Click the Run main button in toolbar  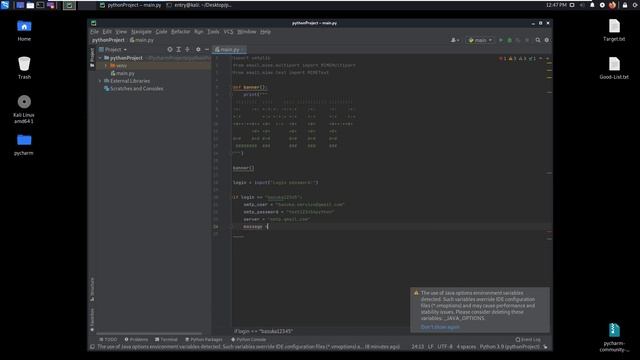(x=501, y=40)
